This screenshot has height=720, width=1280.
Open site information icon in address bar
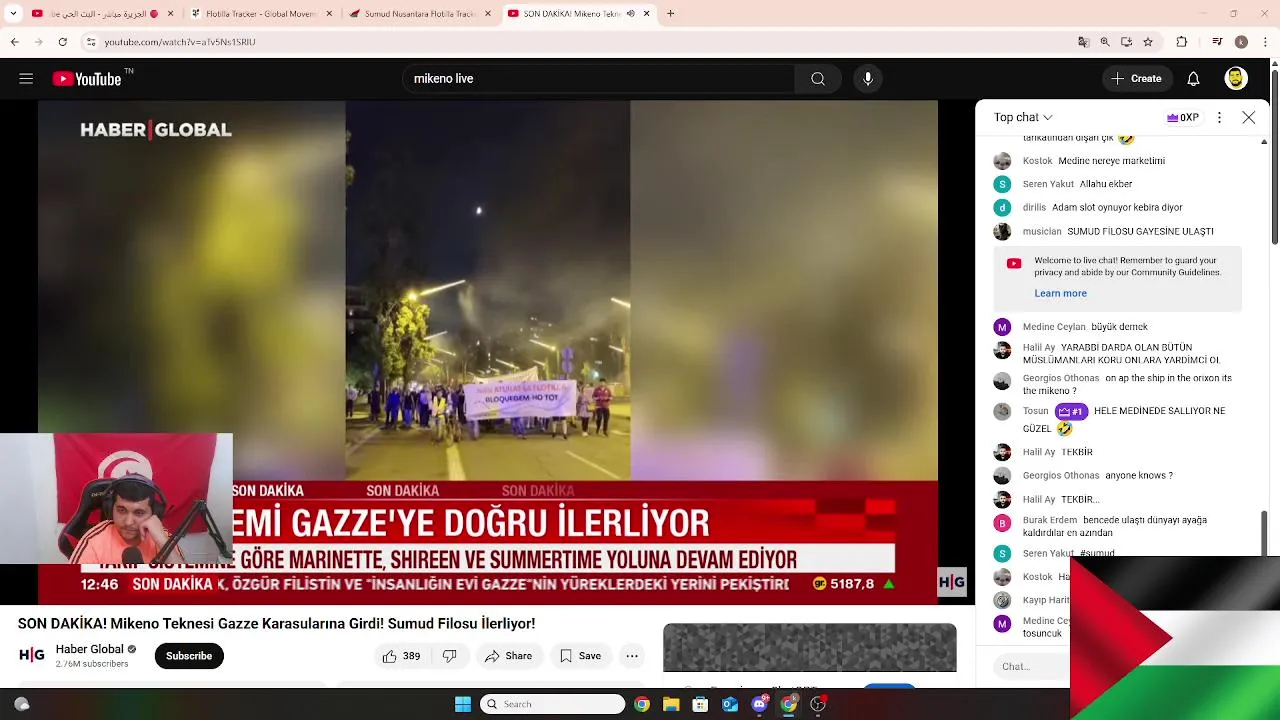click(x=91, y=42)
